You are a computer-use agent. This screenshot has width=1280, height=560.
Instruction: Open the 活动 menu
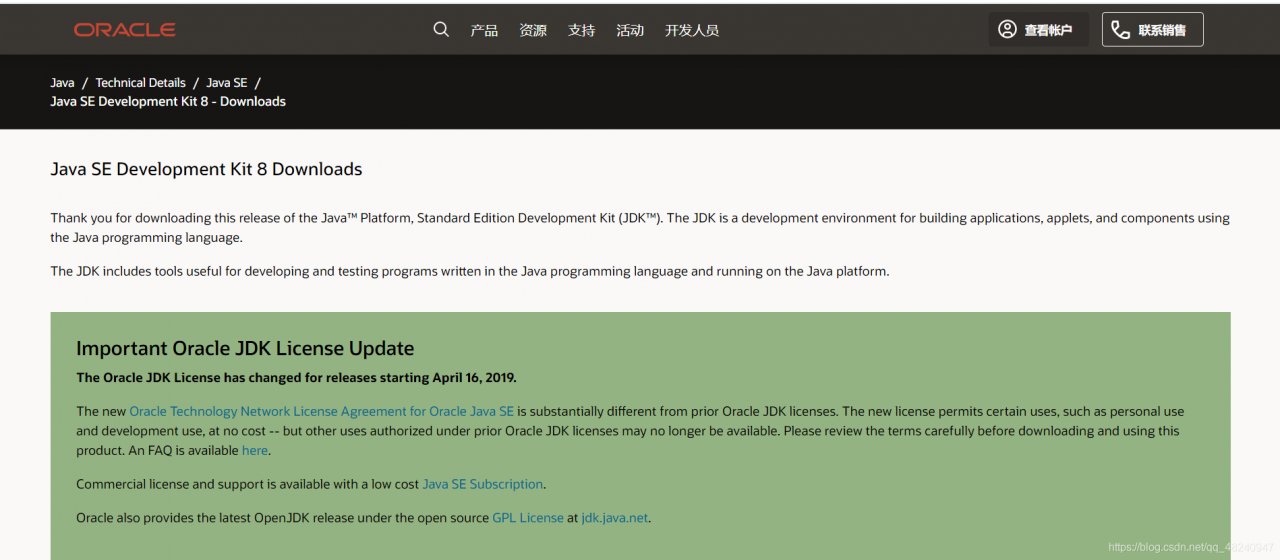630,30
